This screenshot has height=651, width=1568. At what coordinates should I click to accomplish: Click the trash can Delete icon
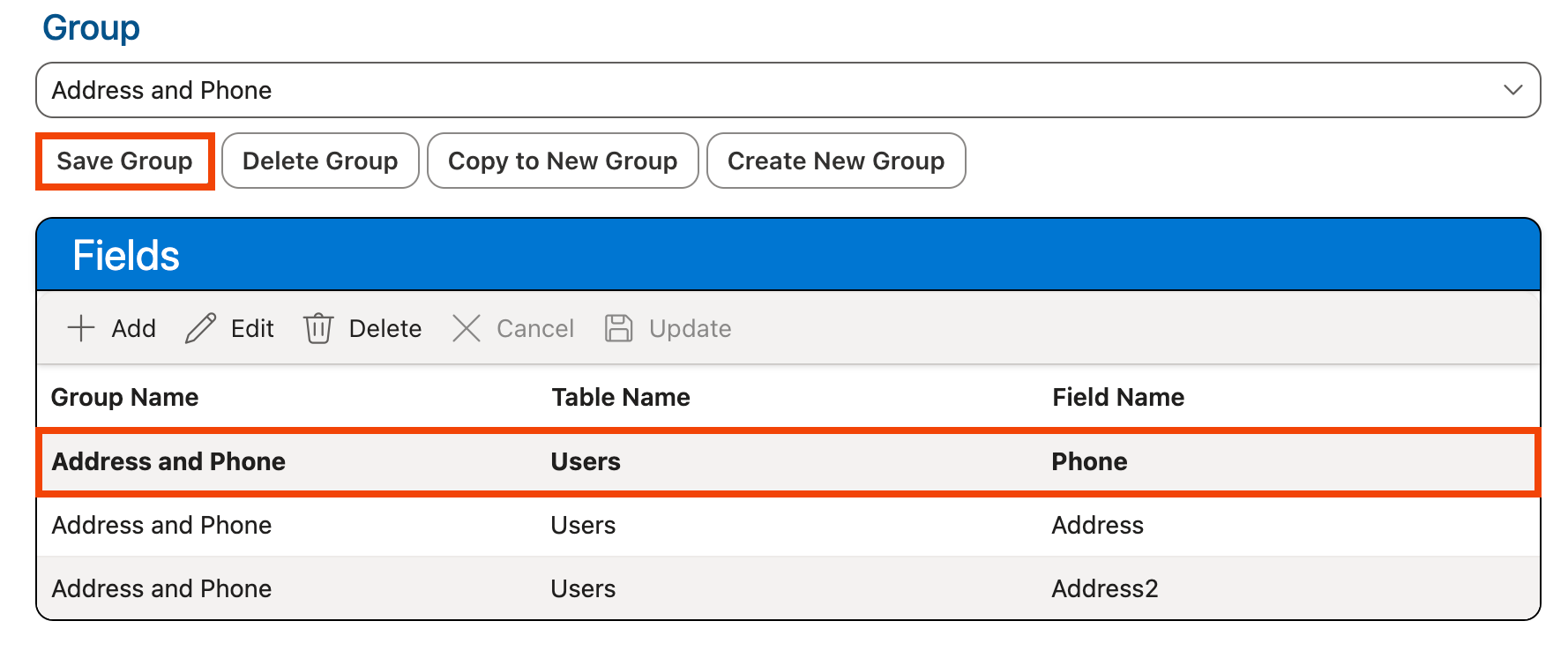point(317,328)
